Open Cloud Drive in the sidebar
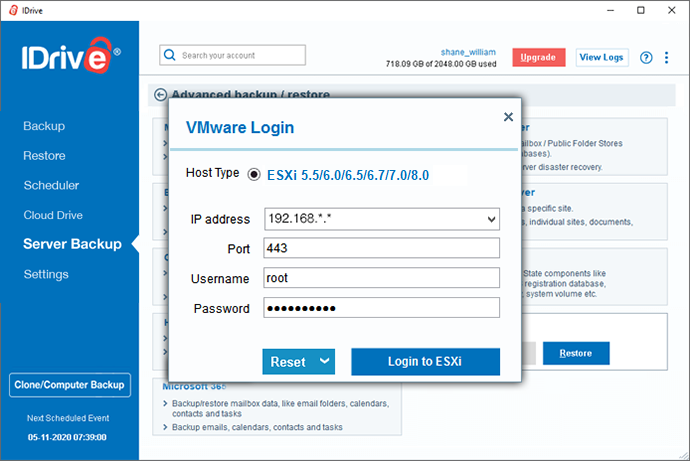Image resolution: width=690 pixels, height=461 pixels. [53, 215]
